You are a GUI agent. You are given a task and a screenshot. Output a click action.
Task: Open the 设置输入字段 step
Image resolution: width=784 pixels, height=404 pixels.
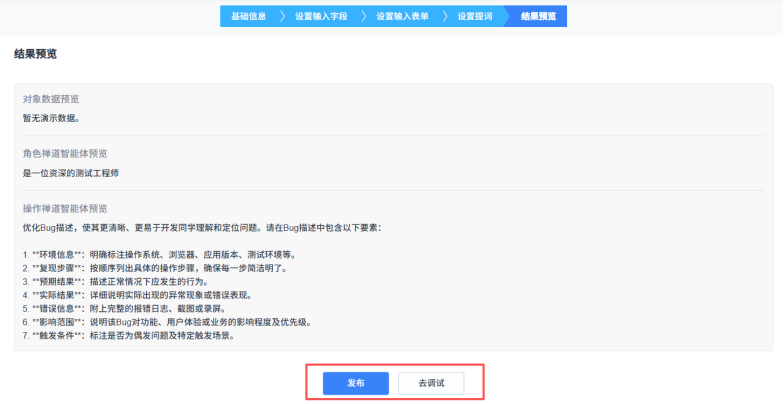coord(321,16)
